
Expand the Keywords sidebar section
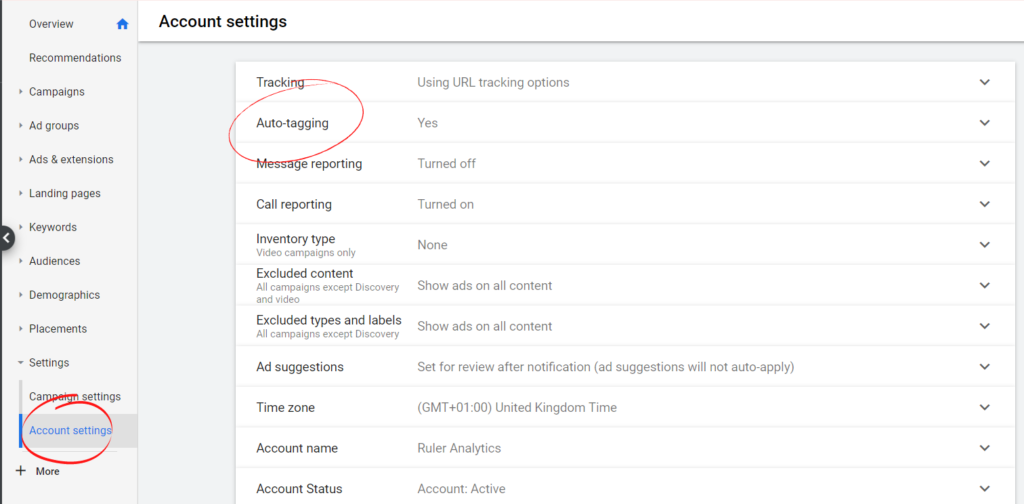tap(52, 227)
